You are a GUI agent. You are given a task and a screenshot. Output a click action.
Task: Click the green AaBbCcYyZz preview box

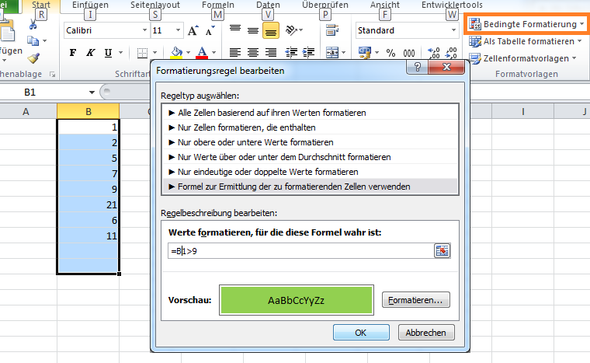pos(296,300)
